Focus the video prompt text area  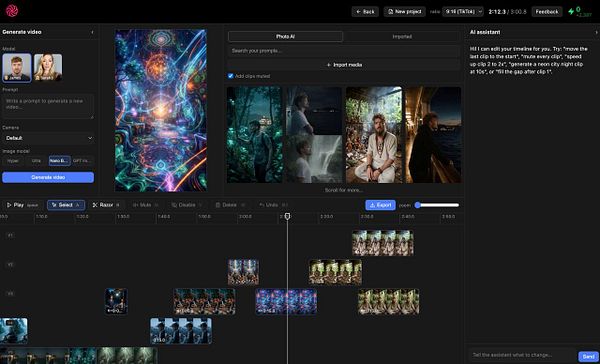48,106
